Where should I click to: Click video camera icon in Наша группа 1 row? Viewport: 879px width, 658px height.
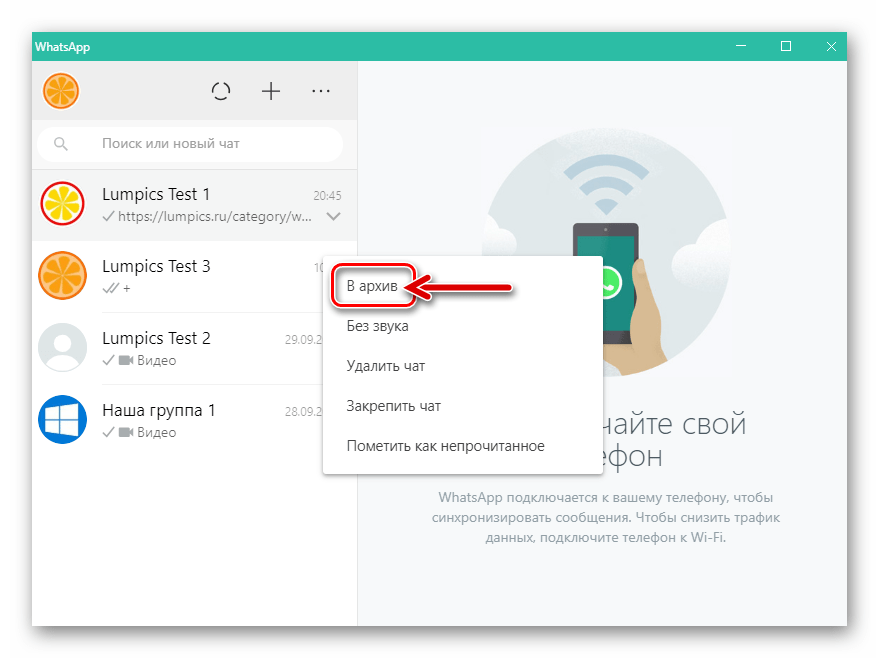126,433
